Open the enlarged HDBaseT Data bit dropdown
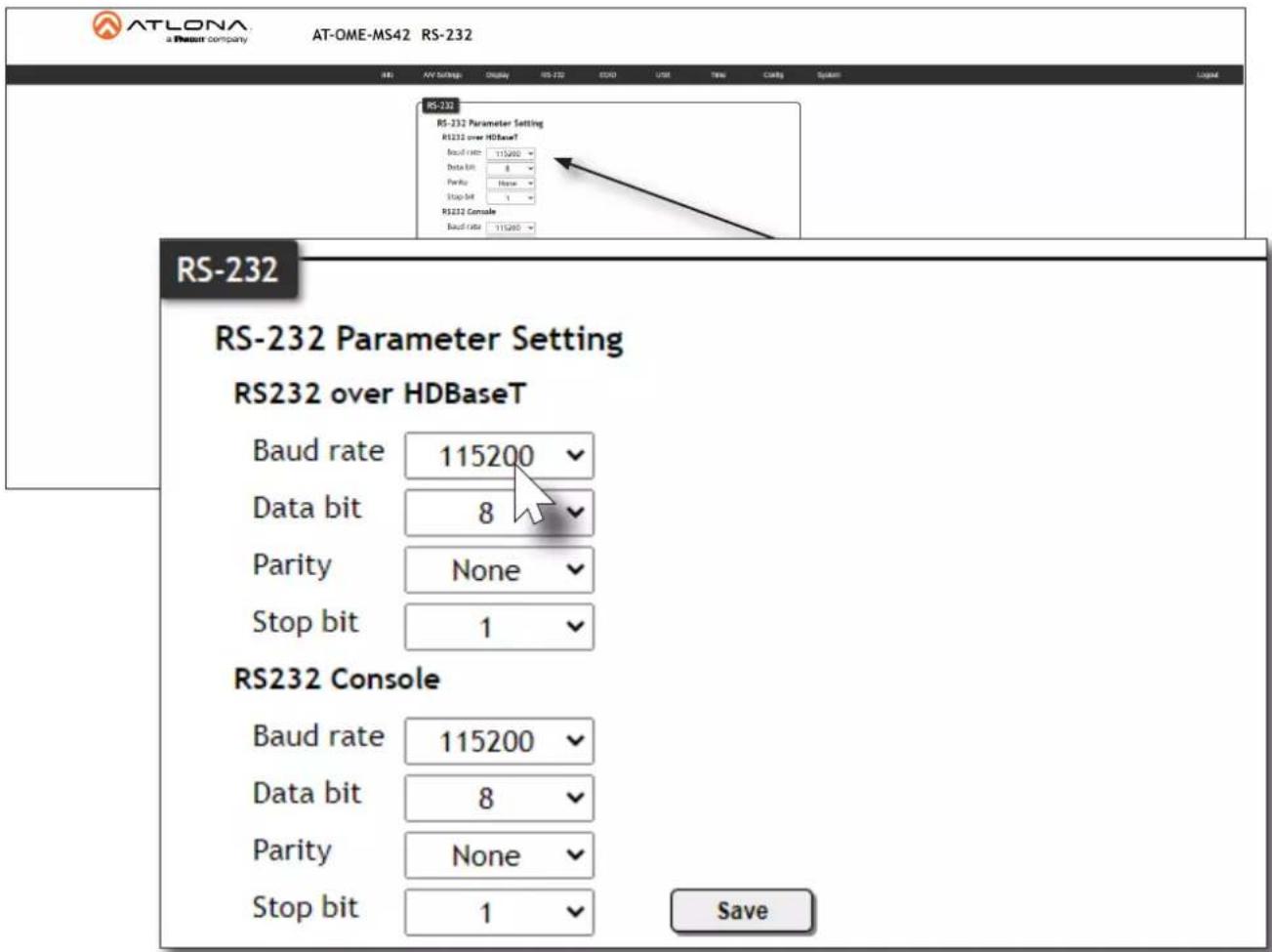This screenshot has width=1272, height=952. 499,513
